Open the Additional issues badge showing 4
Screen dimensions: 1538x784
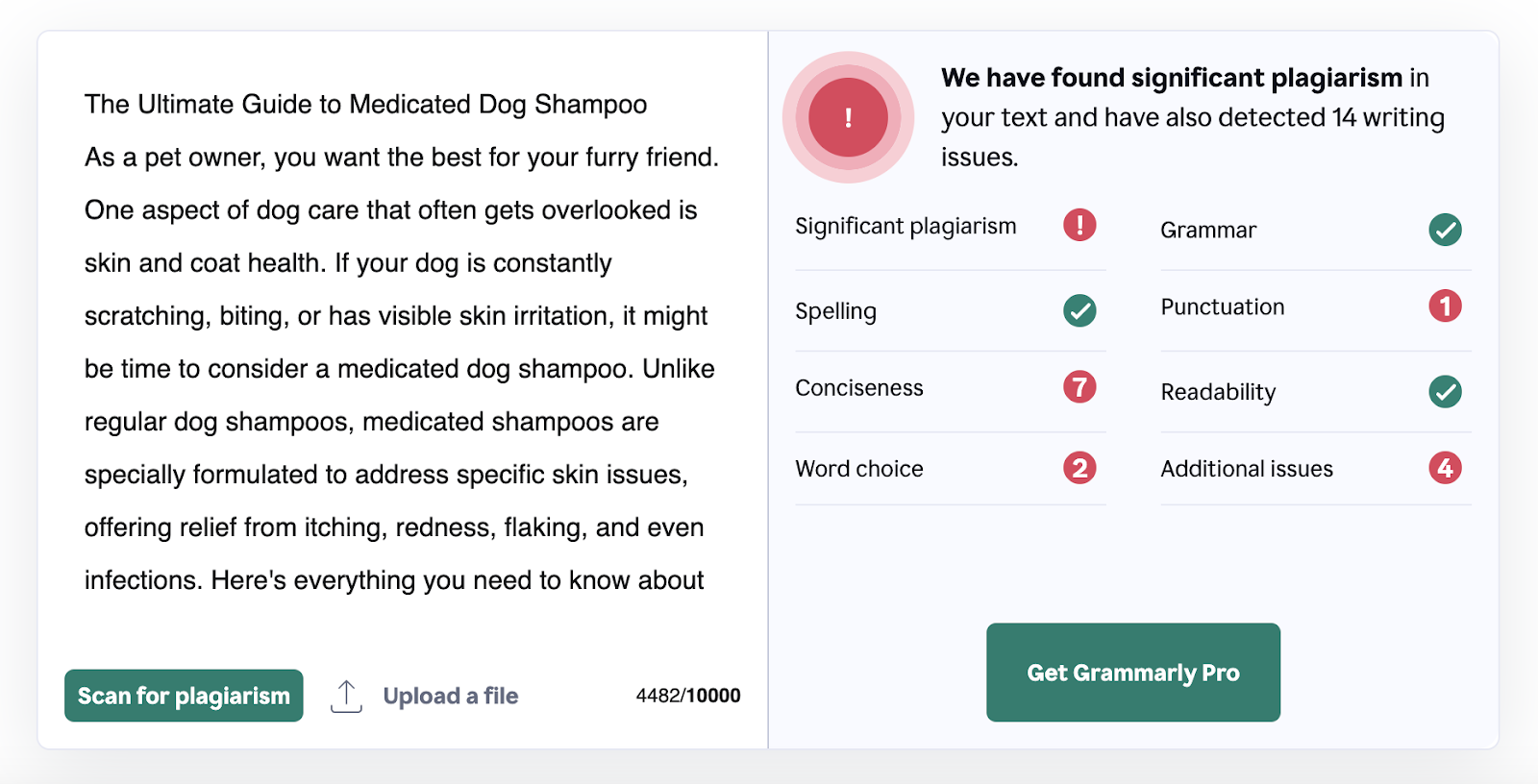click(1444, 468)
